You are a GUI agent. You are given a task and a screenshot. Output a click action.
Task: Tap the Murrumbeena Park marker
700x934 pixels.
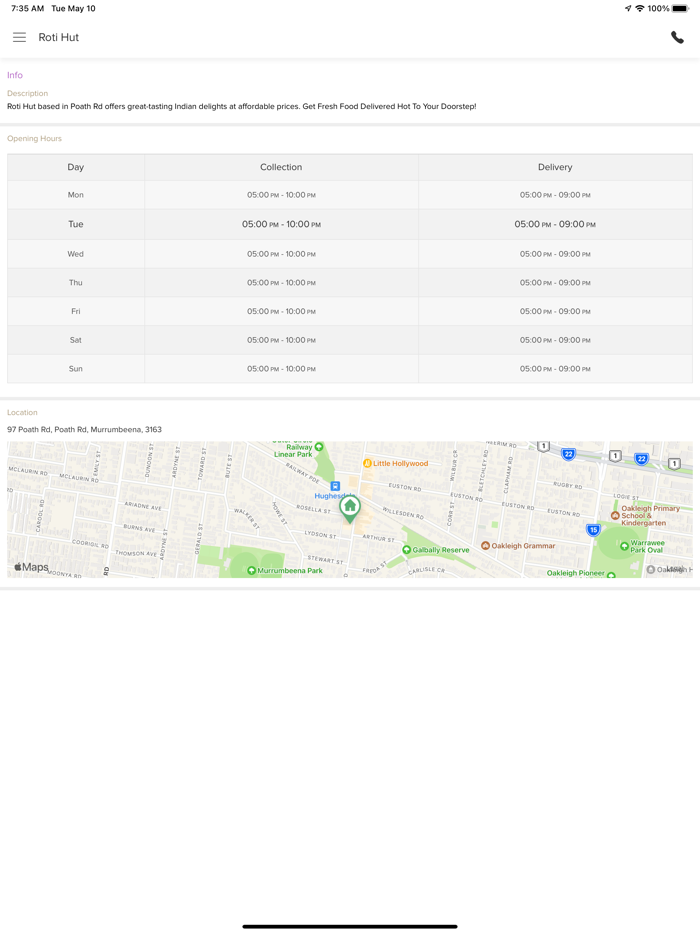[251, 571]
